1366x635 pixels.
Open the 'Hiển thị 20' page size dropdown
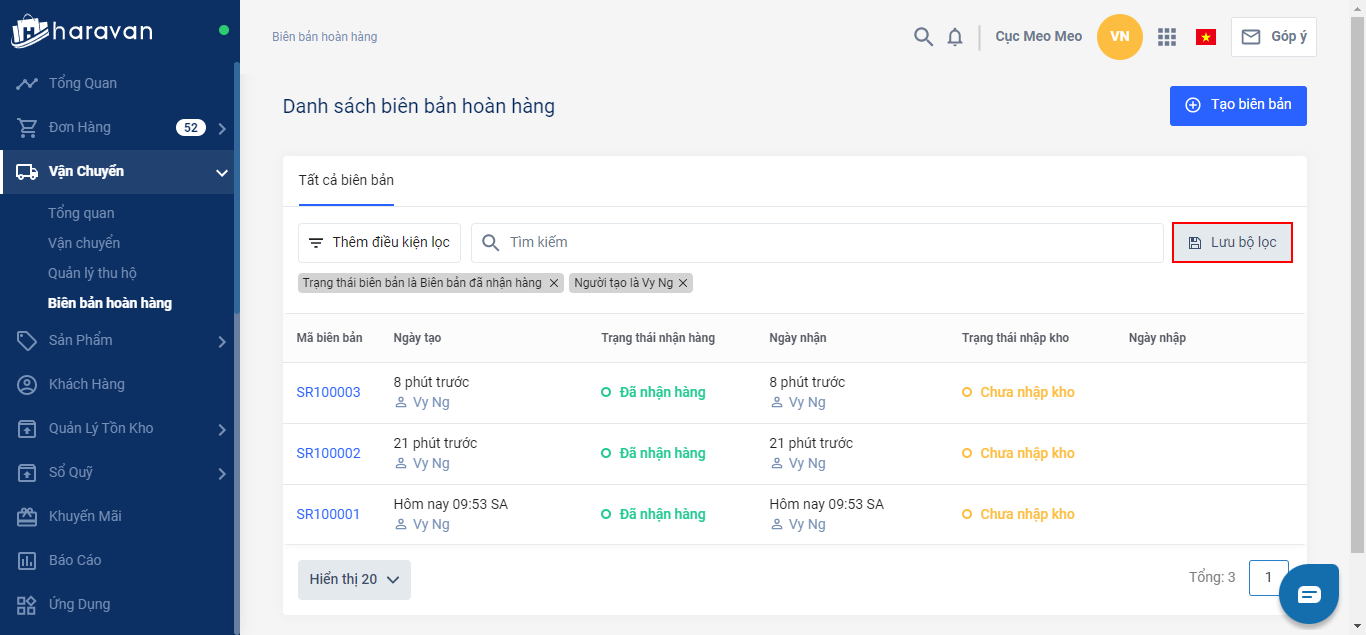pos(354,580)
